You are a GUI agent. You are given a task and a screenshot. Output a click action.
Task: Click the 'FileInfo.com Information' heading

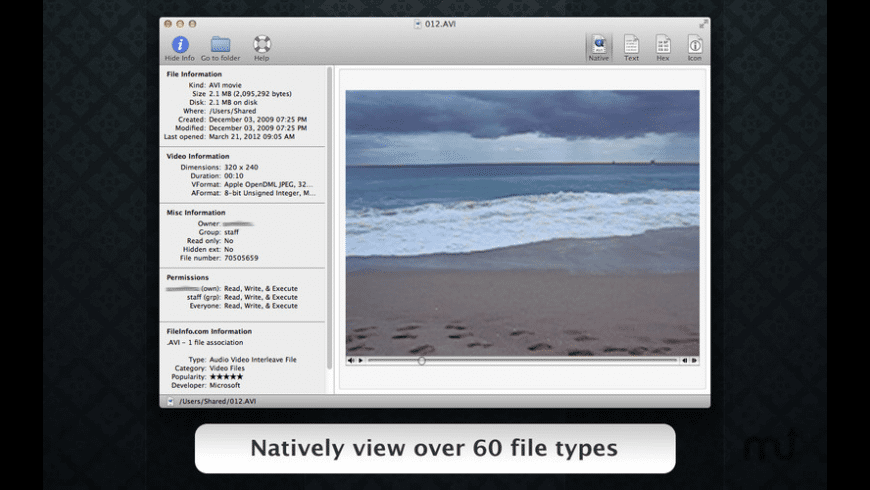209,331
